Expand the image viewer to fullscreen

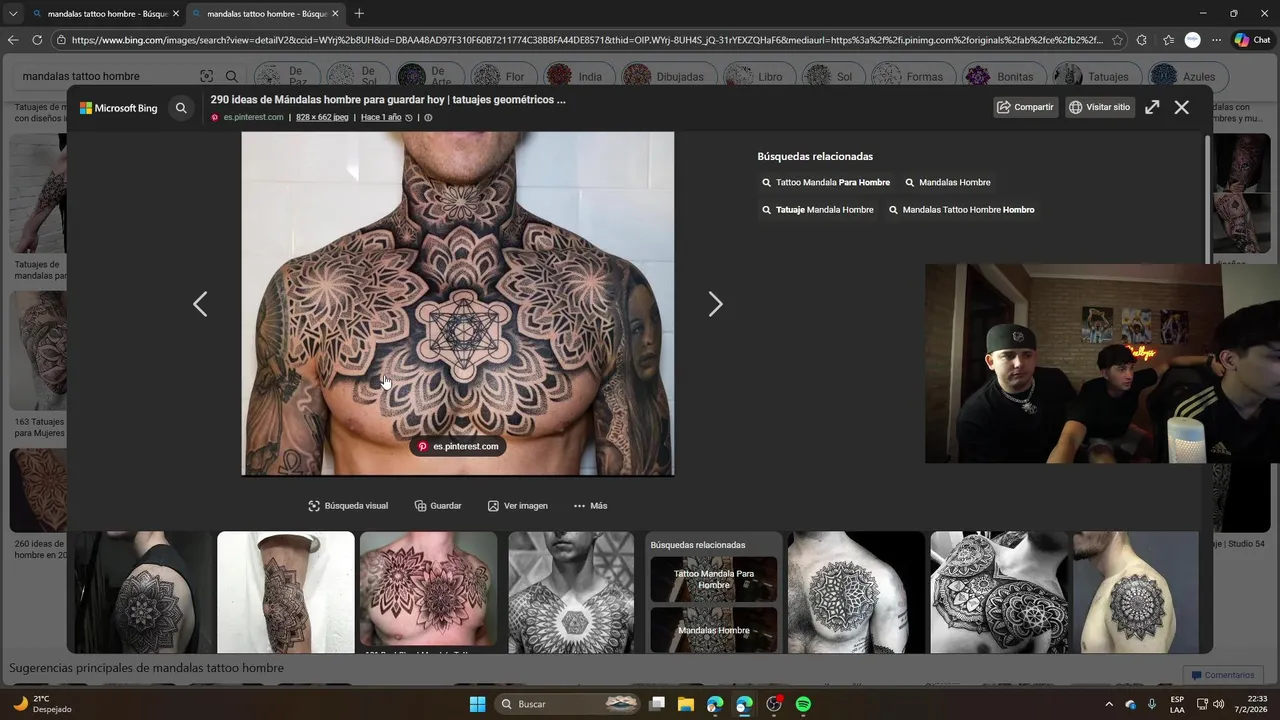point(1152,107)
